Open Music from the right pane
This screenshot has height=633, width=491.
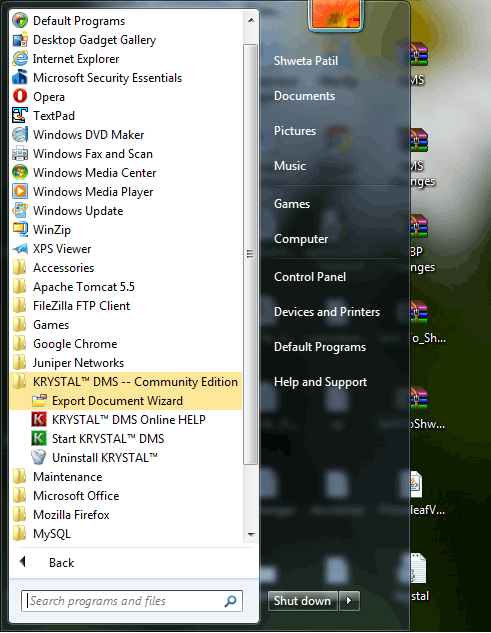coord(290,166)
